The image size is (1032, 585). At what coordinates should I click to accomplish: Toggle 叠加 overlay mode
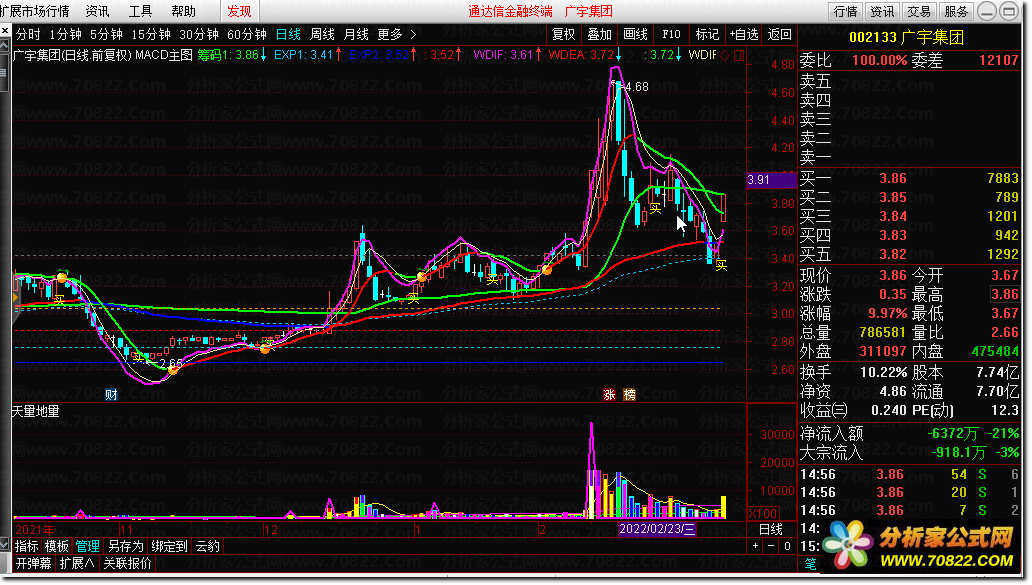pyautogui.click(x=600, y=34)
